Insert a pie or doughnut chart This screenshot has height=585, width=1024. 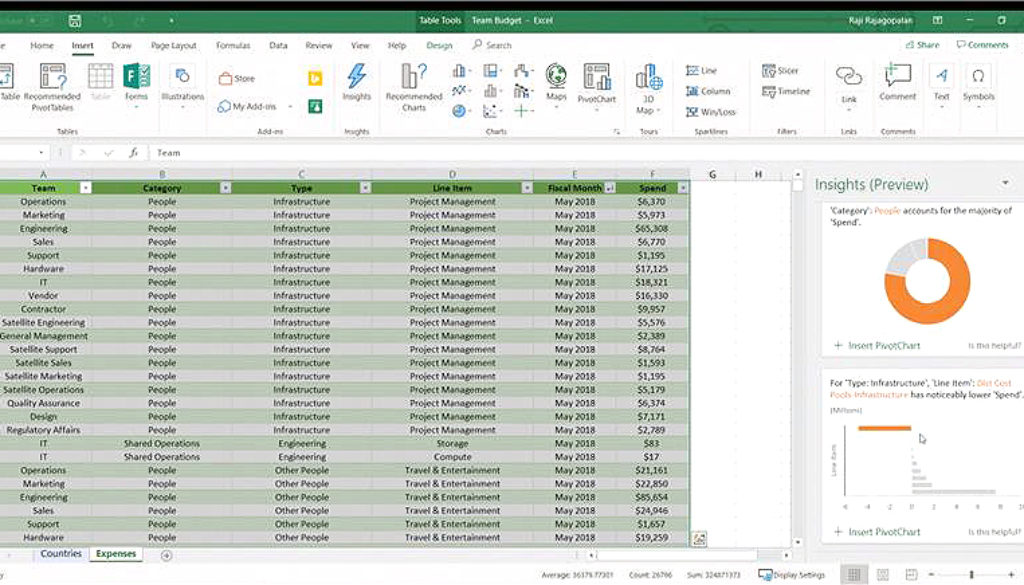[x=460, y=112]
